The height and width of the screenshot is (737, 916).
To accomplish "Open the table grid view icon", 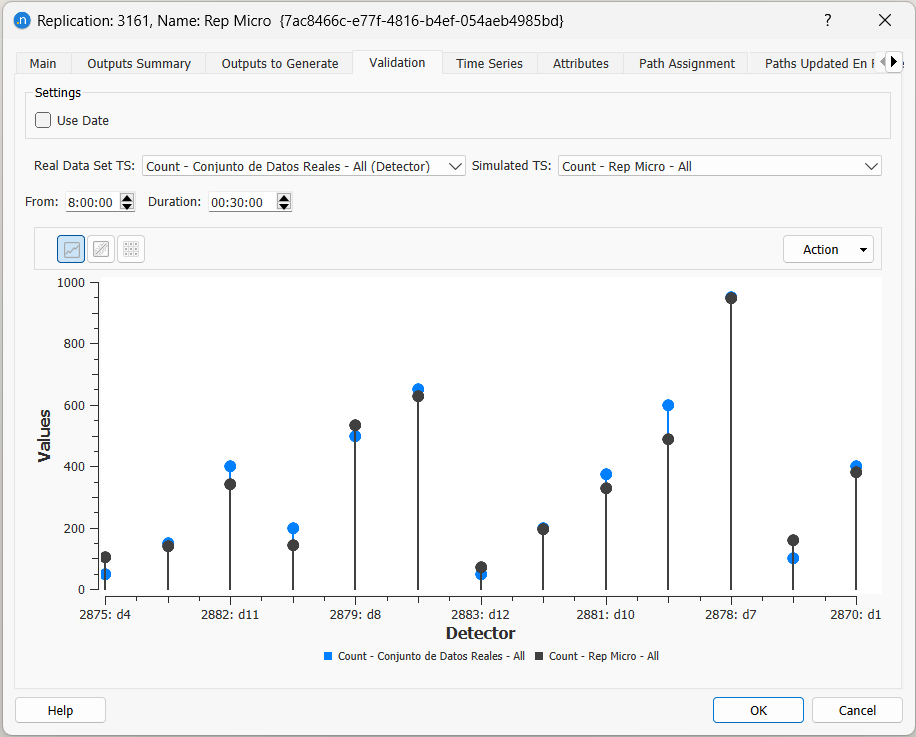I will click(131, 248).
